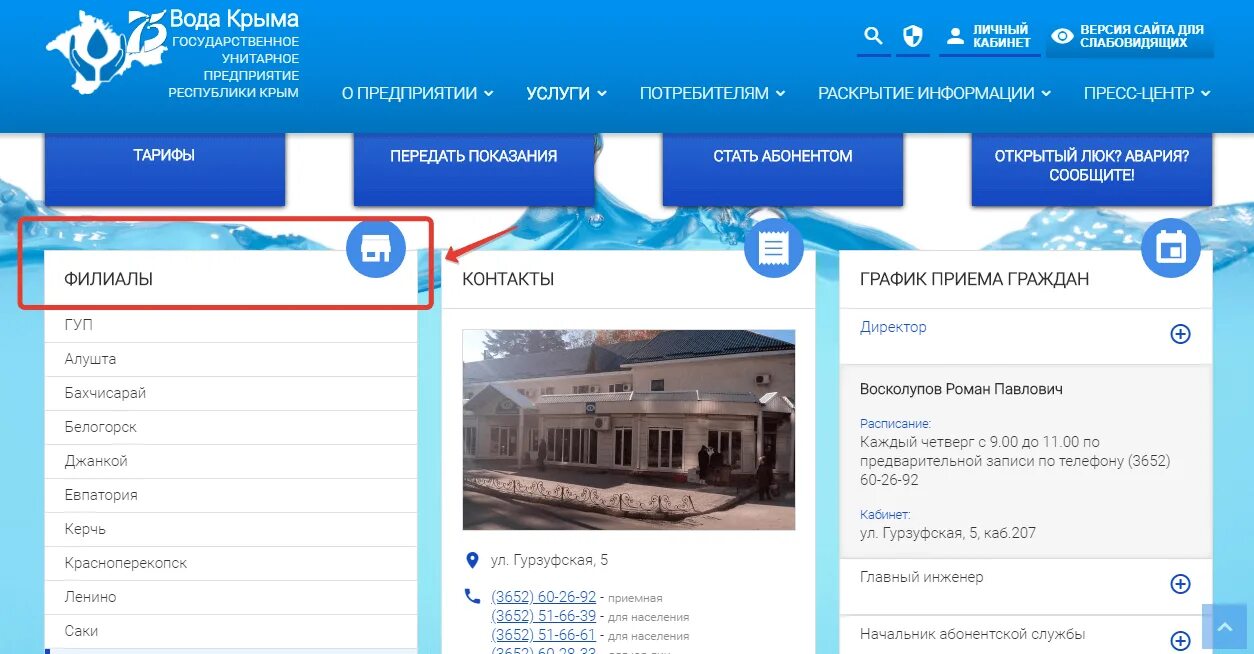Image resolution: width=1254 pixels, height=654 pixels.
Task: Click the scroll-to-top arrow button
Action: coord(1225,627)
